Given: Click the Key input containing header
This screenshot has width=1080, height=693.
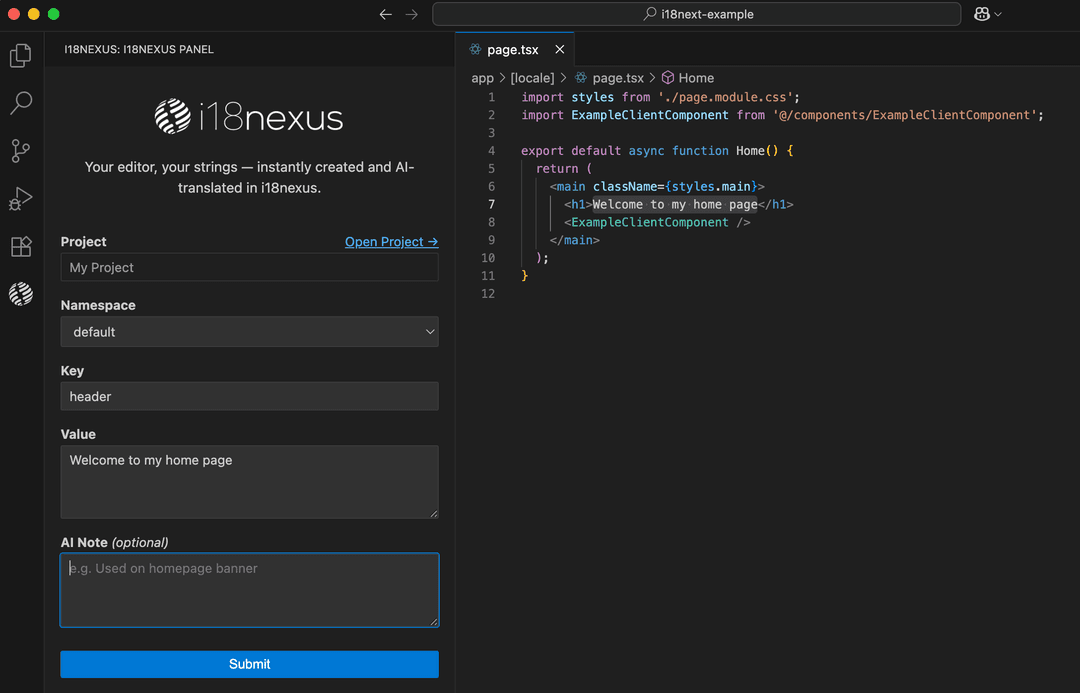Looking at the screenshot, I should pos(249,396).
